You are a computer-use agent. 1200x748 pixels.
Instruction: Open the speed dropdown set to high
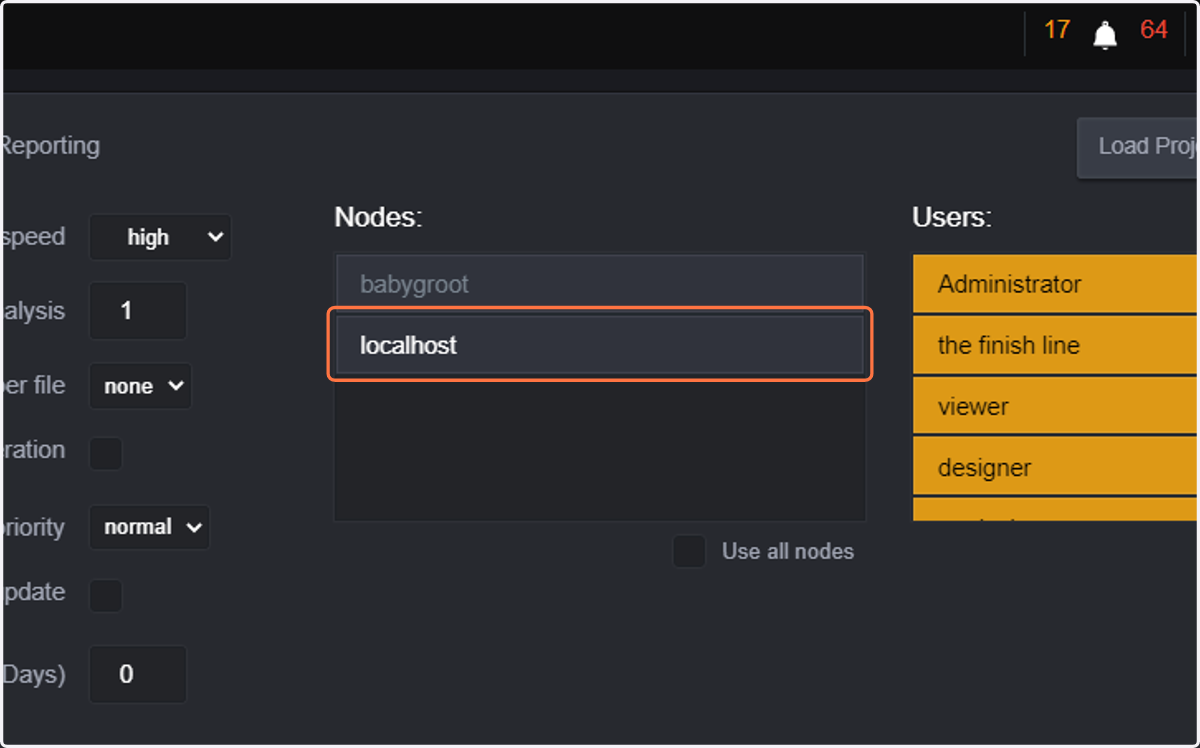tap(160, 237)
